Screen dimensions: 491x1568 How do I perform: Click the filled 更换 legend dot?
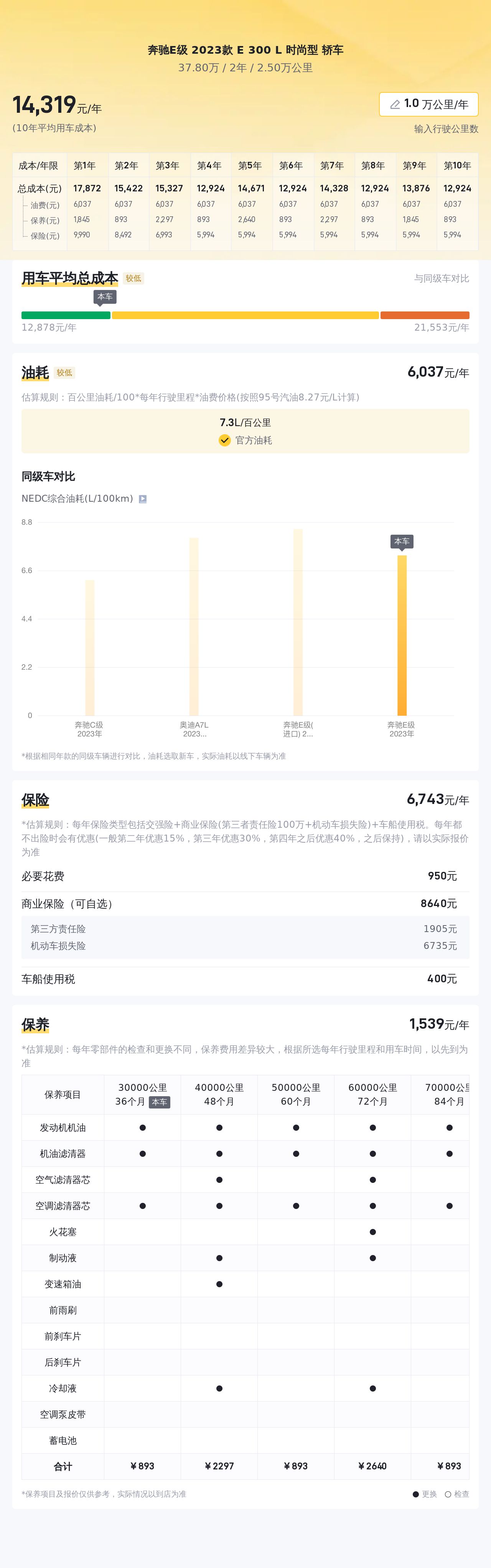click(415, 1494)
